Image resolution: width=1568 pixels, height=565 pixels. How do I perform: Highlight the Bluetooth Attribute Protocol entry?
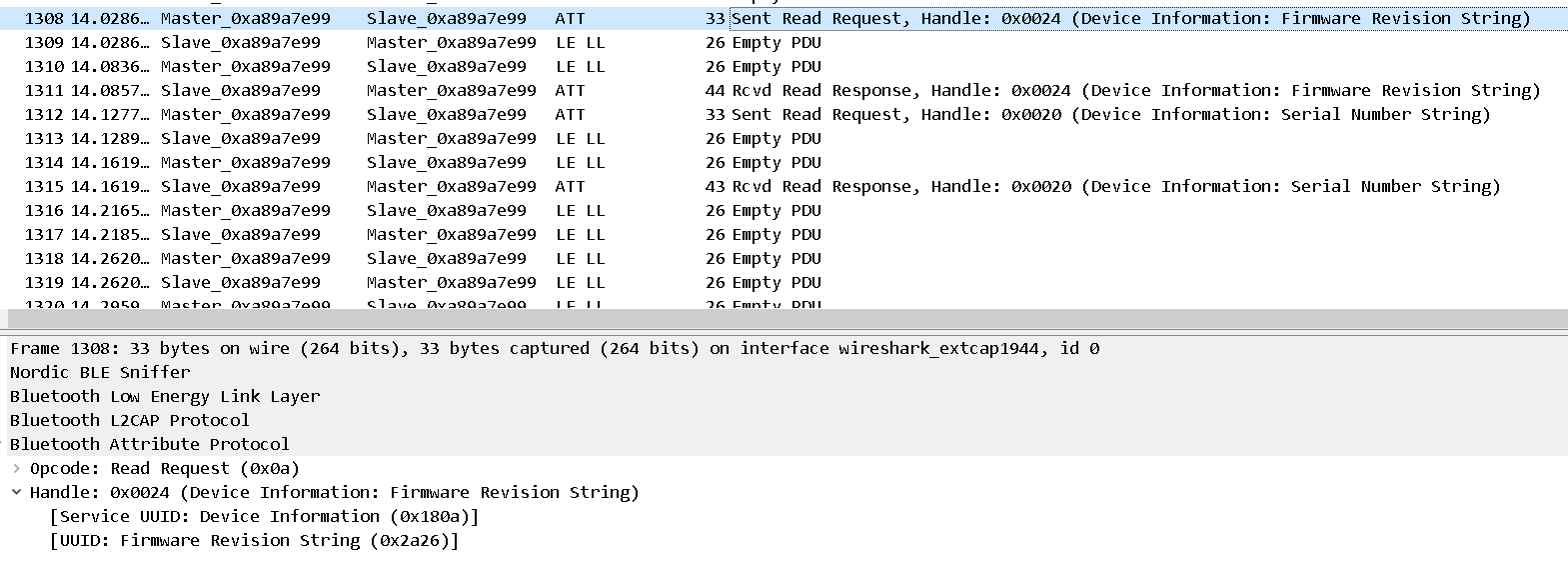pyautogui.click(x=150, y=444)
